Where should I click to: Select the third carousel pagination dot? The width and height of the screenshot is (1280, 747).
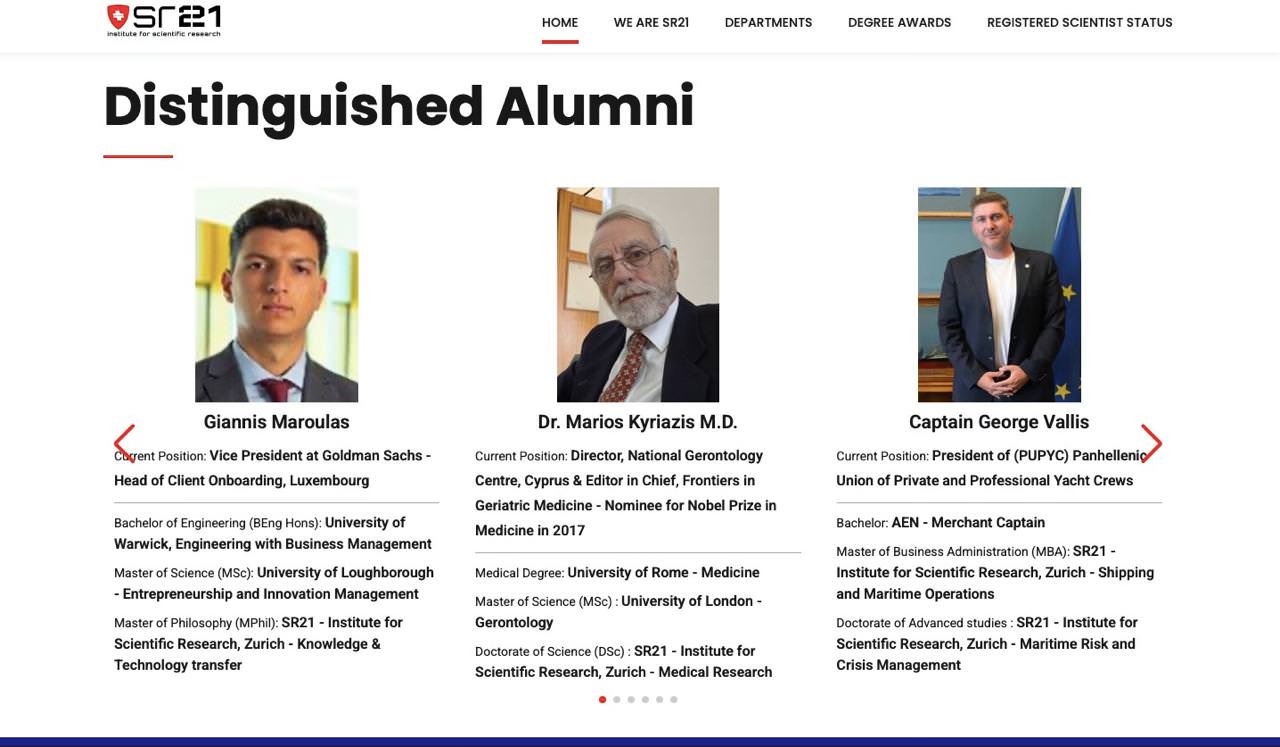(631, 700)
